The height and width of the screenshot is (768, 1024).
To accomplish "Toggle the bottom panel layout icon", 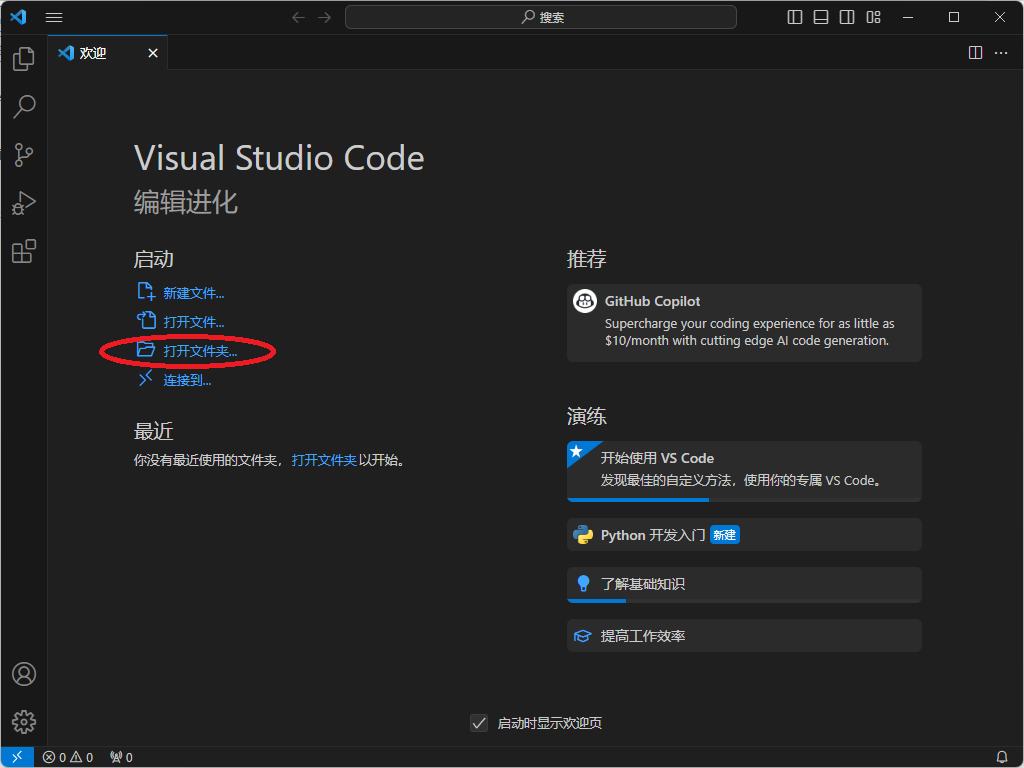I will [821, 18].
